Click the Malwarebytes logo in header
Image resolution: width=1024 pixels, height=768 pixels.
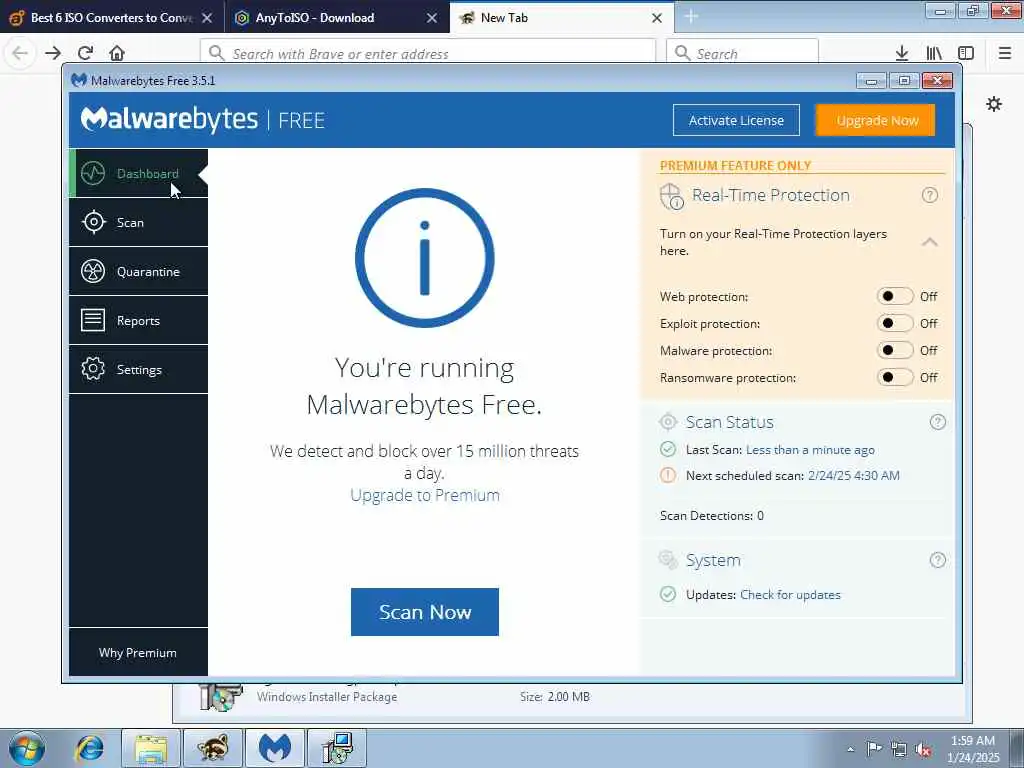(x=169, y=120)
